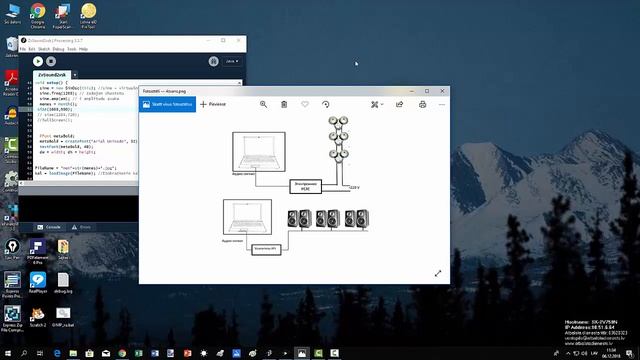Stop the running Processing sketch
This screenshot has height=360, width=640.
[51, 61]
